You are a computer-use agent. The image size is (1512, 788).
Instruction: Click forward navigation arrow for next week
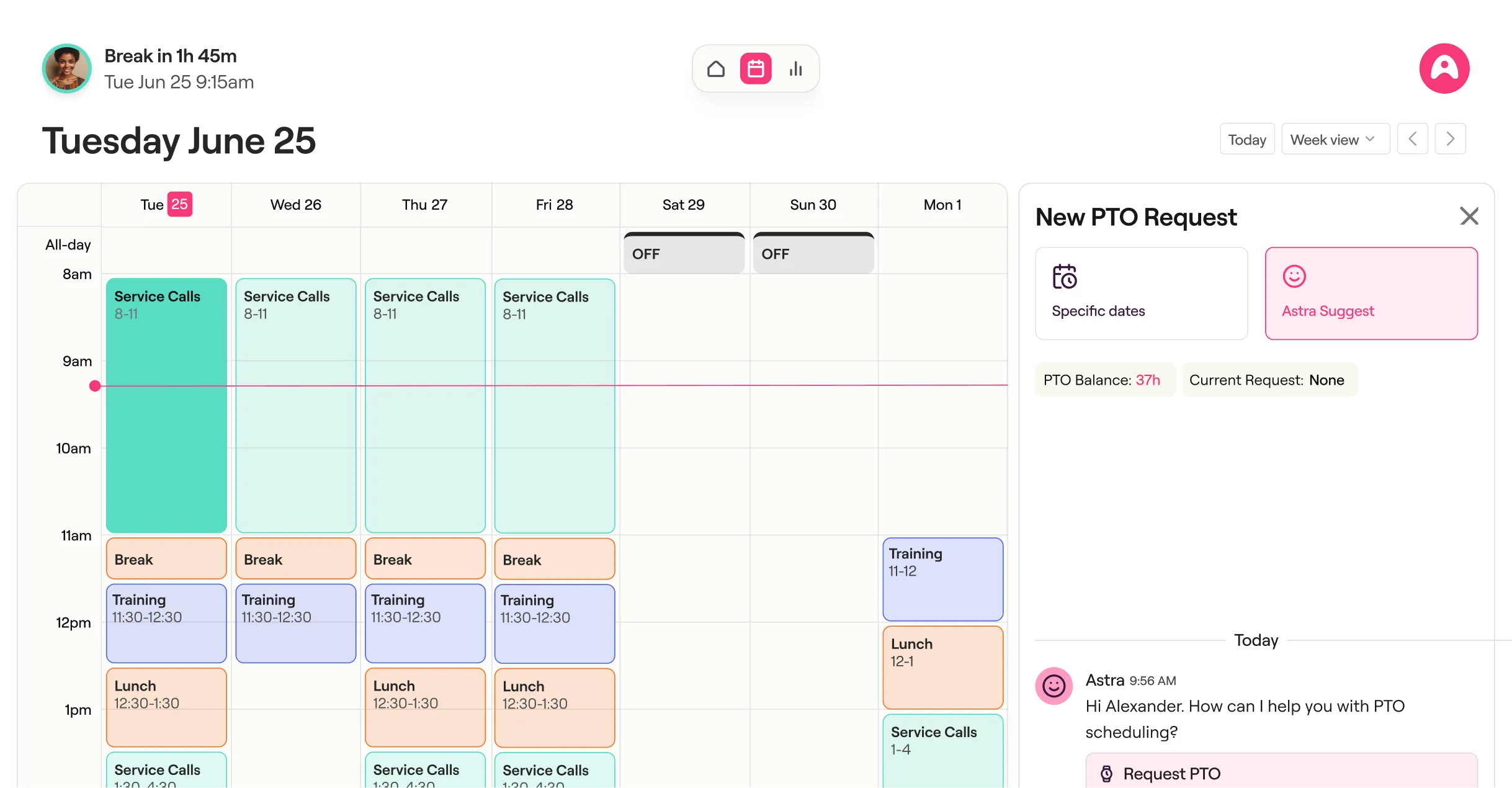pos(1451,139)
